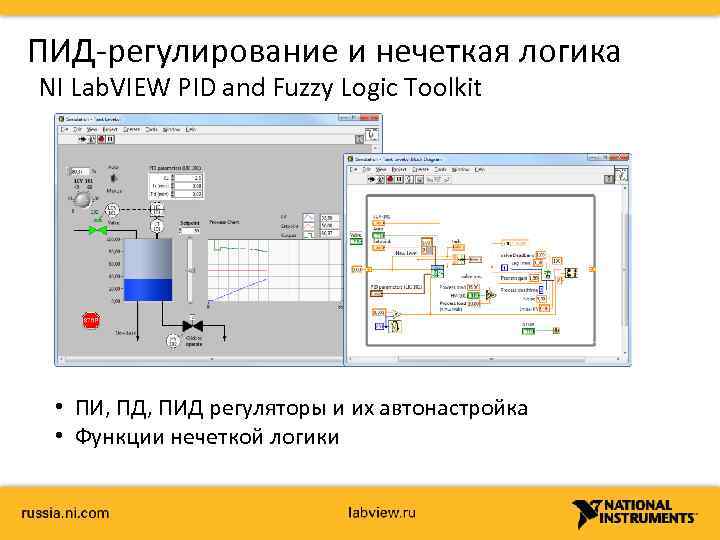720x540 pixels.
Task: Click the blue-filled tank indicator
Action: tap(148, 270)
